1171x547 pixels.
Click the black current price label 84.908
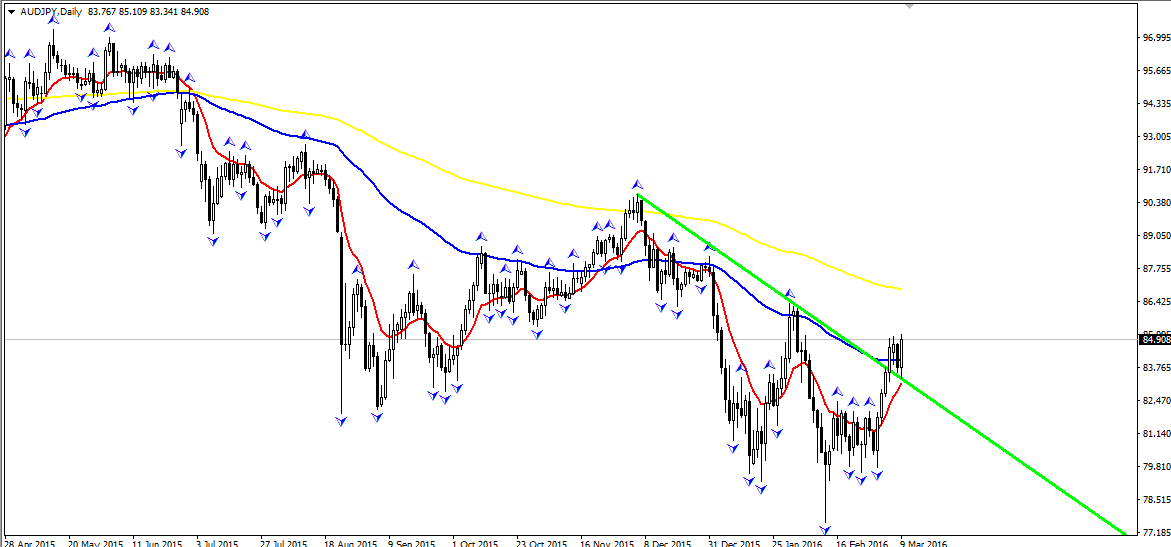tap(1155, 339)
